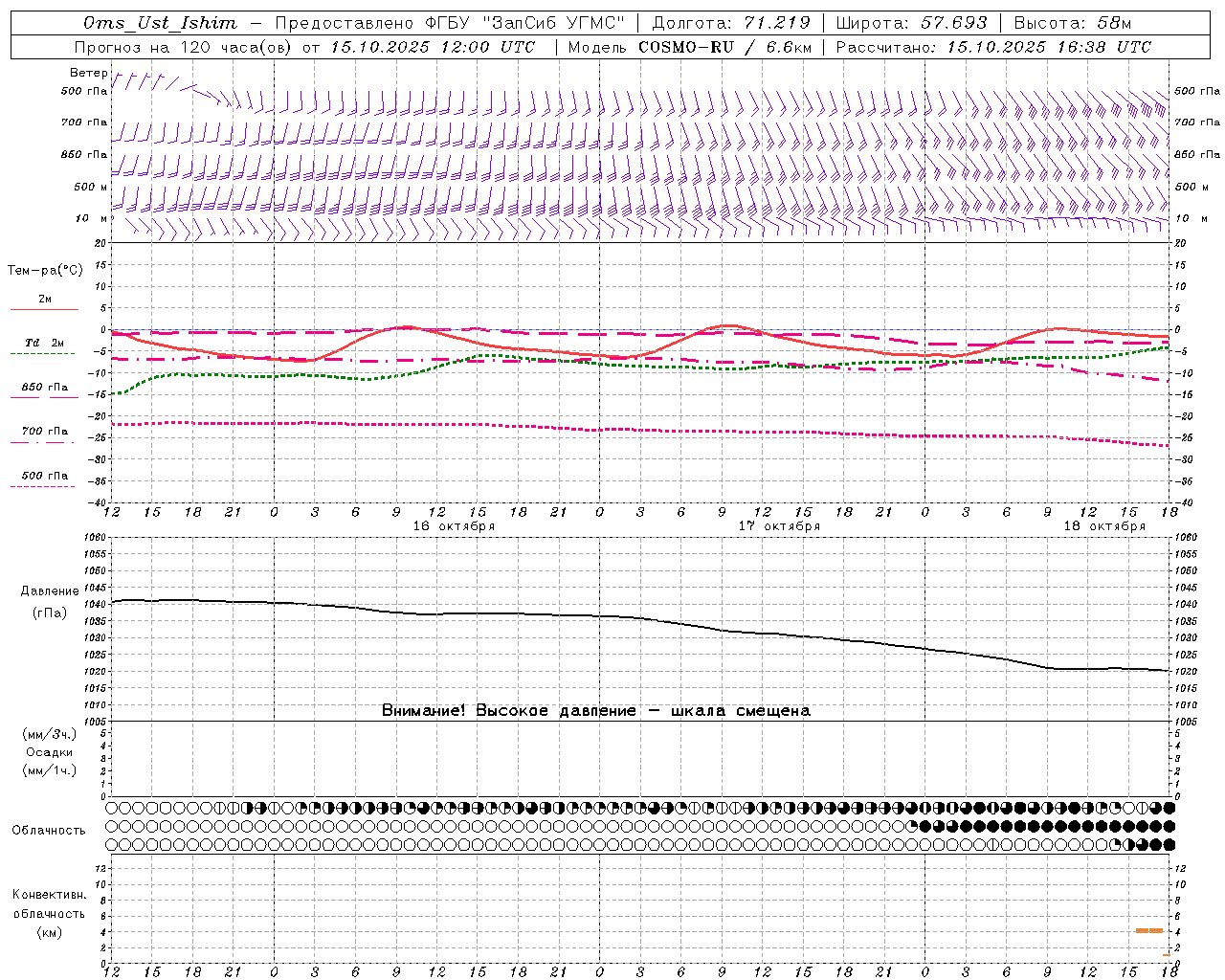This screenshot has height=980, width=1225.
Task: Click the provider text ФГБУ "ЗапСиб УГМС"
Action: click(x=524, y=23)
